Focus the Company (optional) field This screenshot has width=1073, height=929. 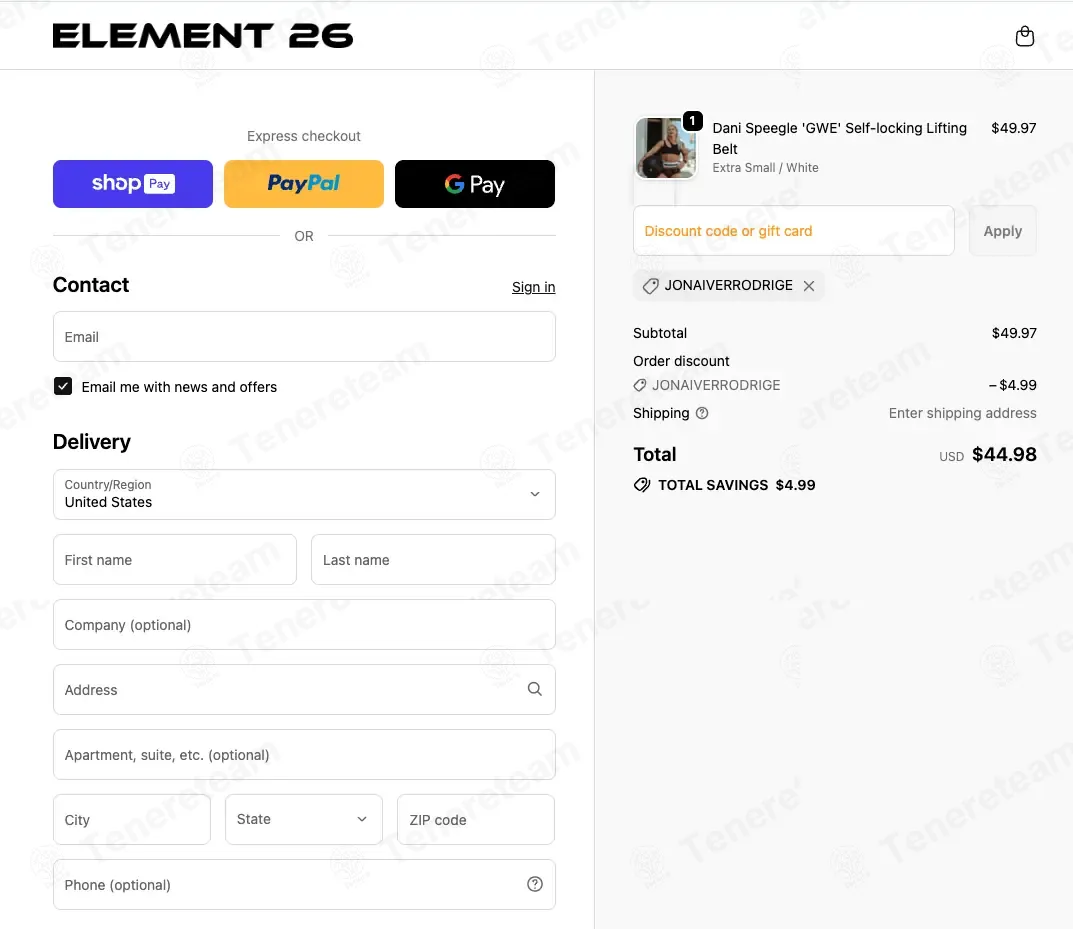click(304, 624)
